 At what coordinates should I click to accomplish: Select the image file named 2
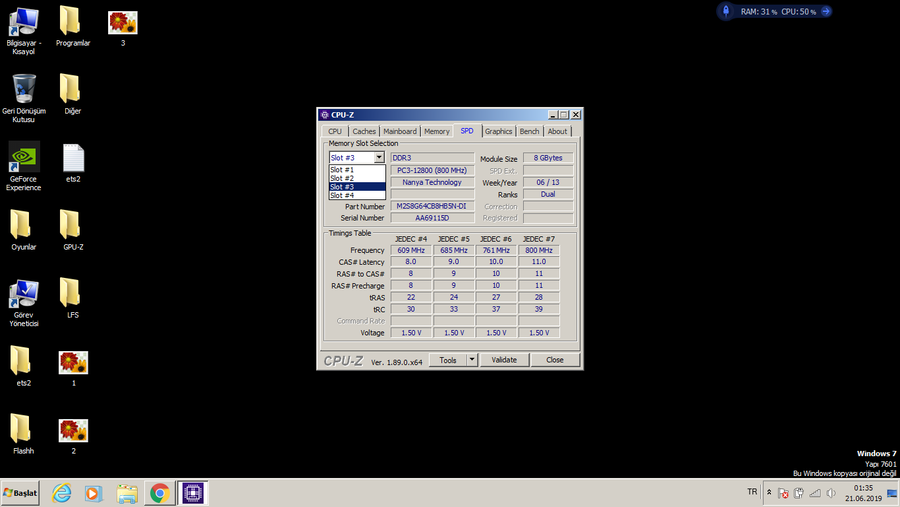pos(73,435)
